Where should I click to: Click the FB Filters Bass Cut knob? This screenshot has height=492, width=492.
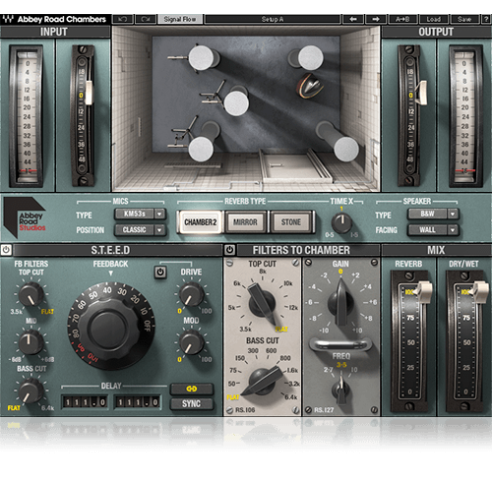tap(31, 390)
